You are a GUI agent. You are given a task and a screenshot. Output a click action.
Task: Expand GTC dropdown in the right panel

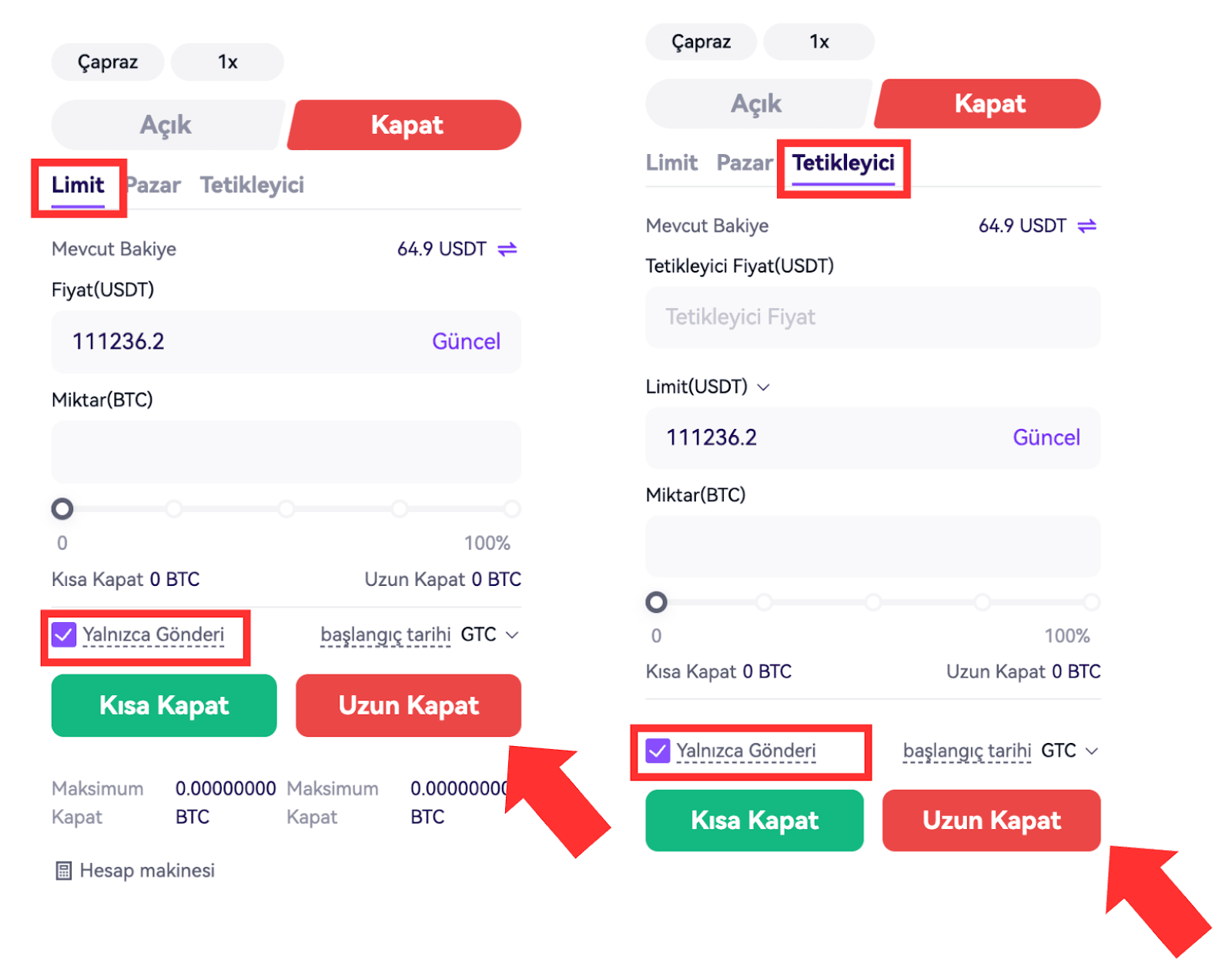[1091, 751]
